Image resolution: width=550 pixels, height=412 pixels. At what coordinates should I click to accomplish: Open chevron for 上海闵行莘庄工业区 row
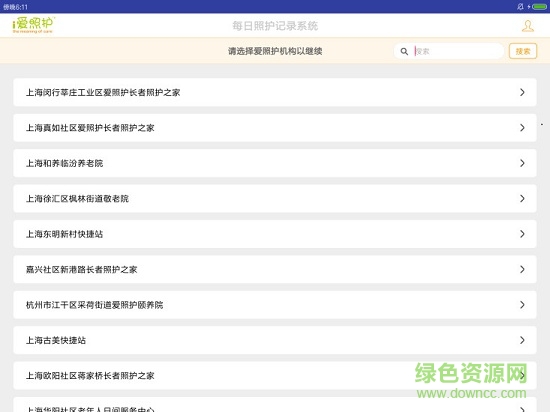click(x=522, y=92)
